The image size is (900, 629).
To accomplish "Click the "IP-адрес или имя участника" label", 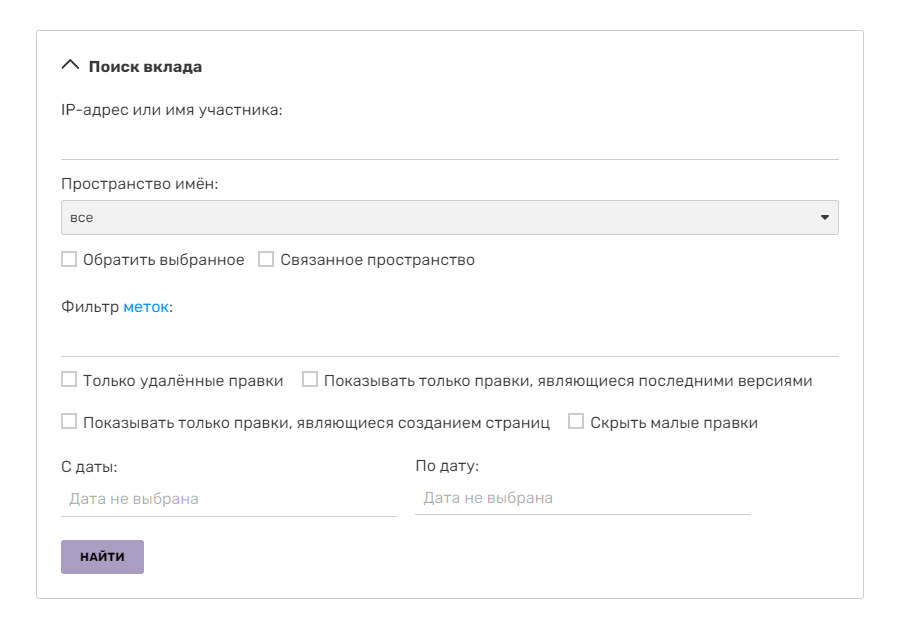I will pos(172,110).
